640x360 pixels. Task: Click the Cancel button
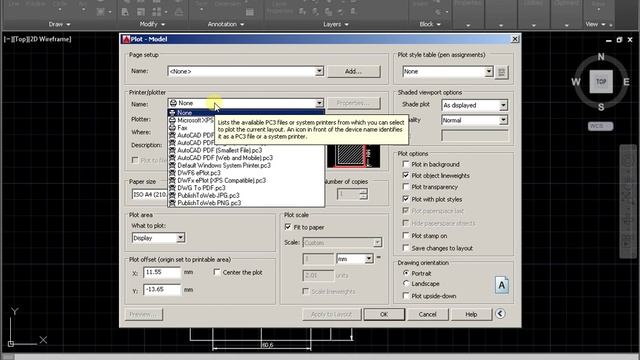427,314
